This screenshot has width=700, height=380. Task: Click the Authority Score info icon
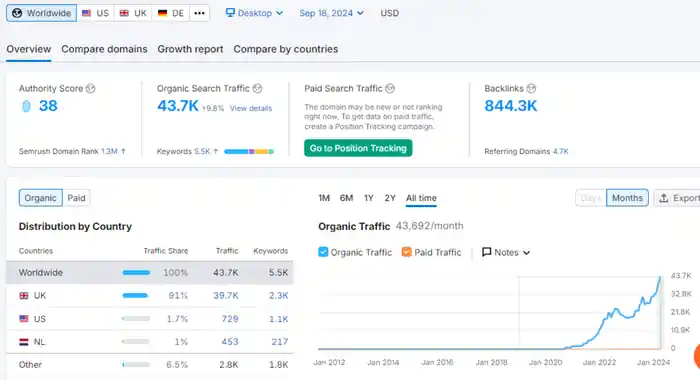pyautogui.click(x=91, y=88)
